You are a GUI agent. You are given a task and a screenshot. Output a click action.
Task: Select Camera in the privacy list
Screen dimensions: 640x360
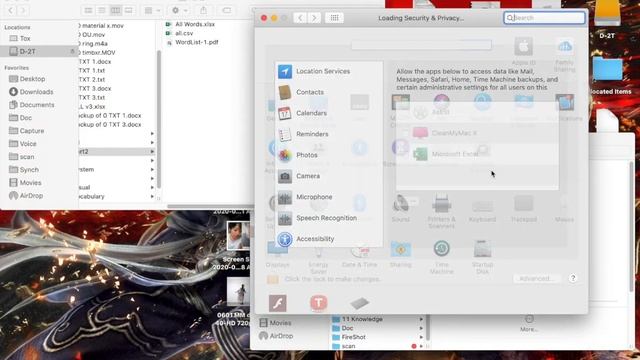329,176
